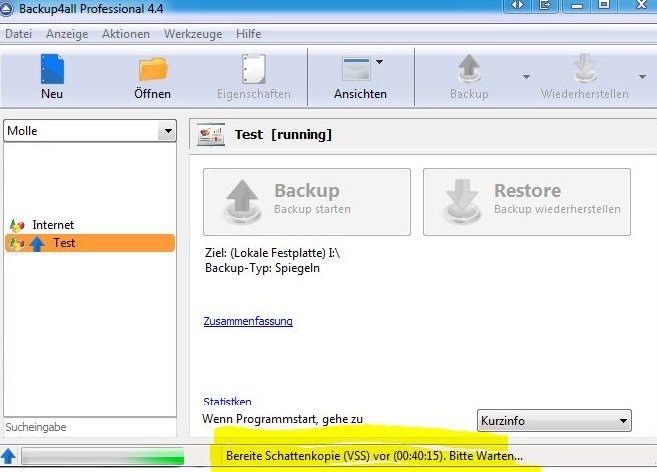Expand the Ansichten dropdown arrow
The height and width of the screenshot is (472, 657).
click(380, 62)
